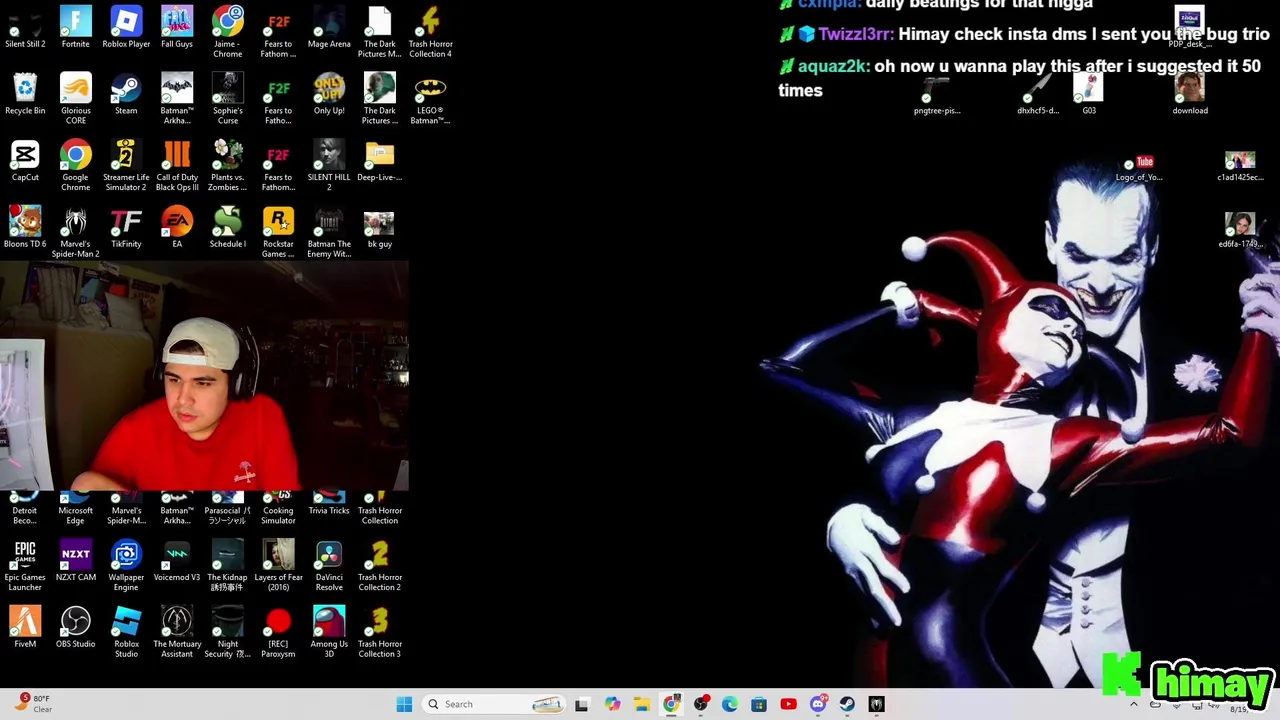
Task: Expand the hidden system tray icons
Action: pyautogui.click(x=1133, y=704)
